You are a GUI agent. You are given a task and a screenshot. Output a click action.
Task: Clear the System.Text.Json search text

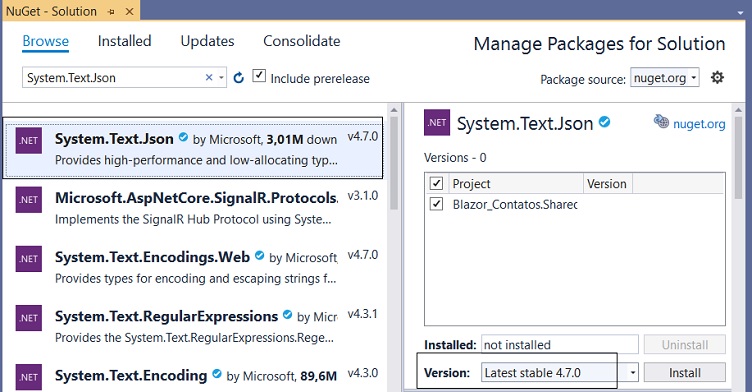click(209, 77)
